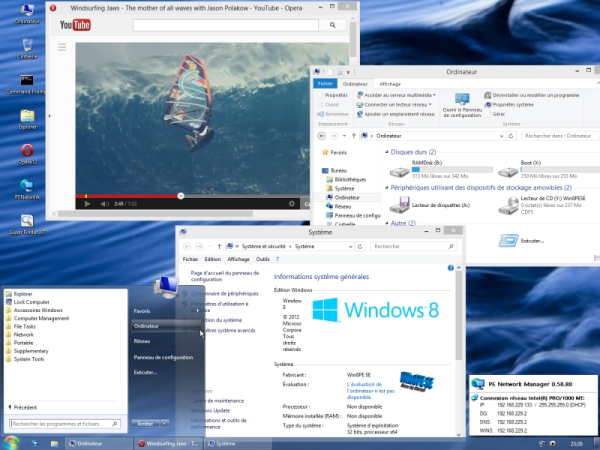Open Système address bar history dropdown
The width and height of the screenshot is (600, 450).
pos(350,246)
